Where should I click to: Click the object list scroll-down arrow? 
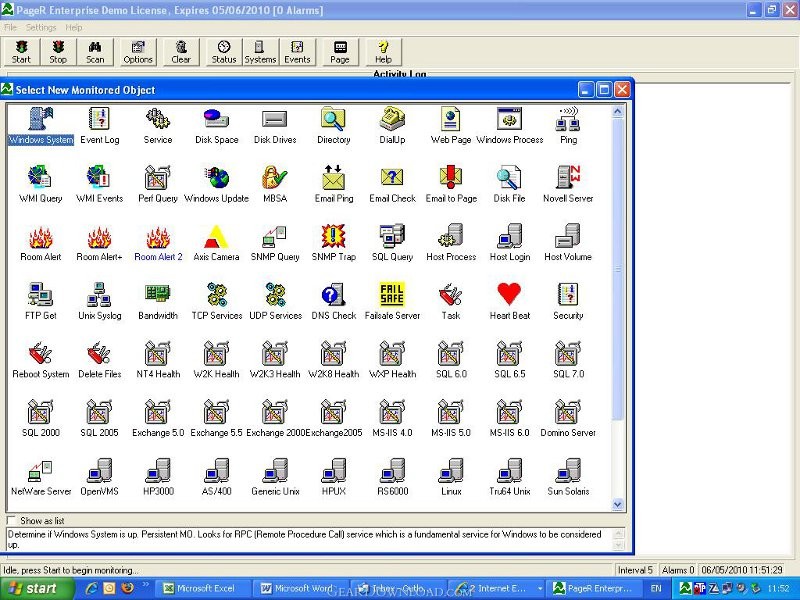tap(617, 504)
